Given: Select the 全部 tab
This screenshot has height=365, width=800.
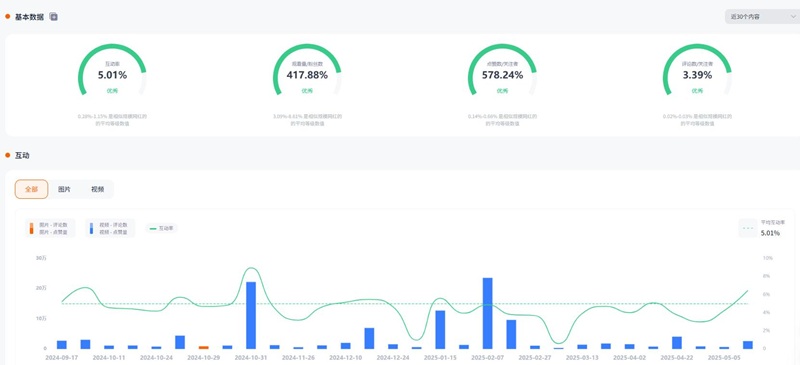Looking at the screenshot, I should [32, 189].
